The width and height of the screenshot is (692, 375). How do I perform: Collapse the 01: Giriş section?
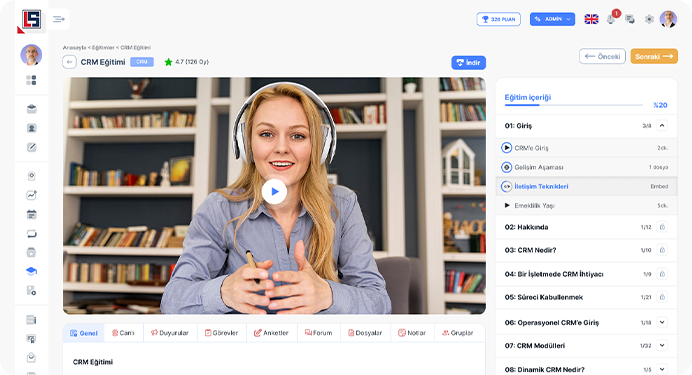(x=662, y=126)
